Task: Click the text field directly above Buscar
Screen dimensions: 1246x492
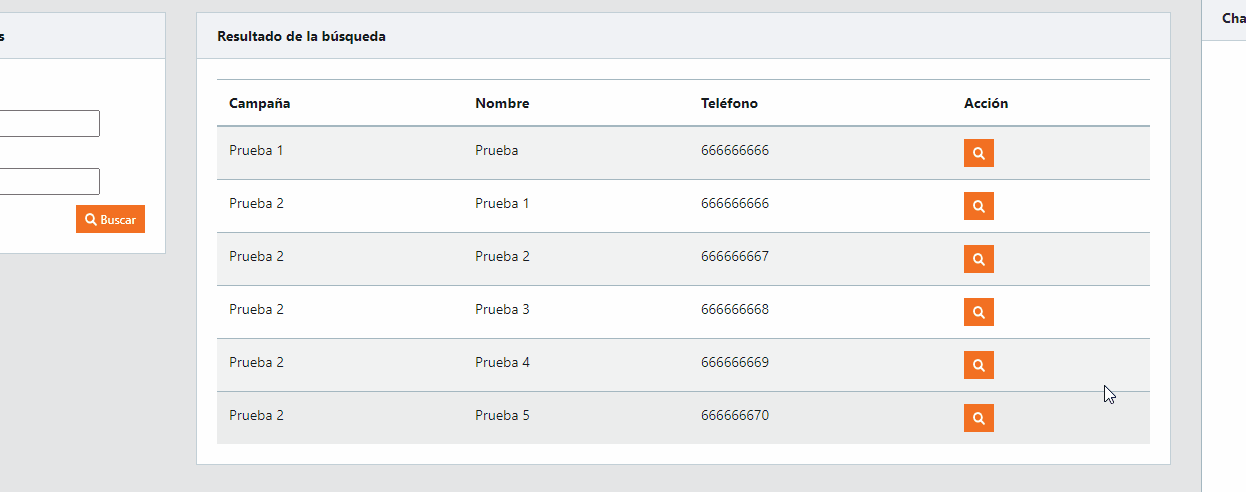Action: click(50, 181)
